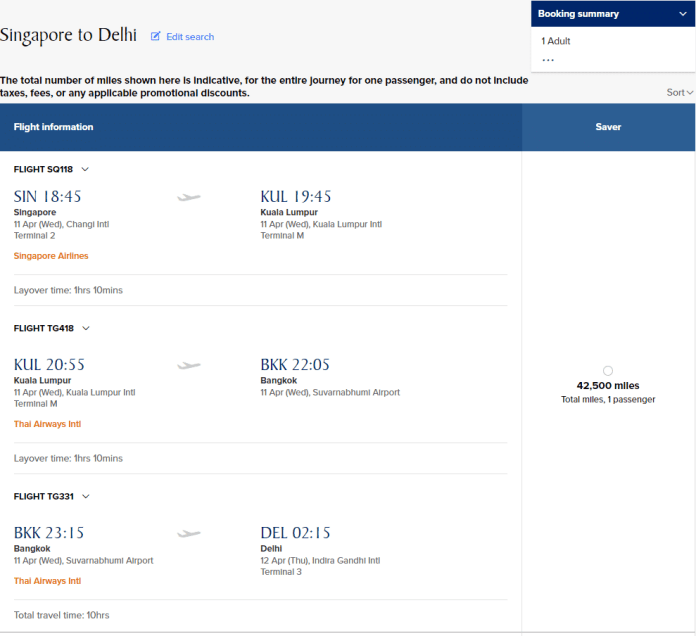Click the plane icon between KUL and BKK

189,365
